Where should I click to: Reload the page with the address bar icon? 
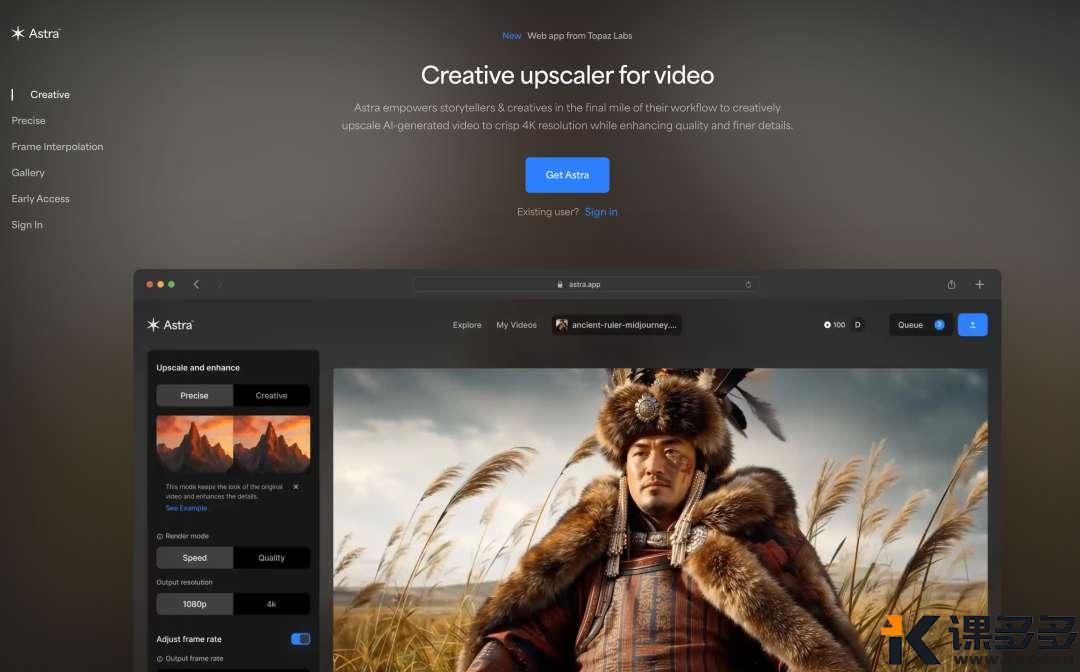coord(748,284)
